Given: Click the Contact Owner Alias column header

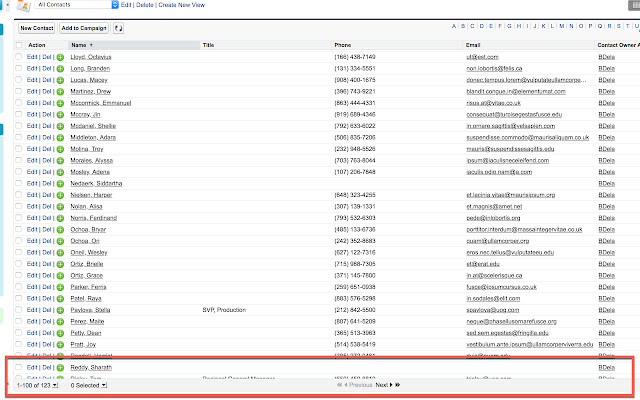Looking at the screenshot, I should click(618, 45).
